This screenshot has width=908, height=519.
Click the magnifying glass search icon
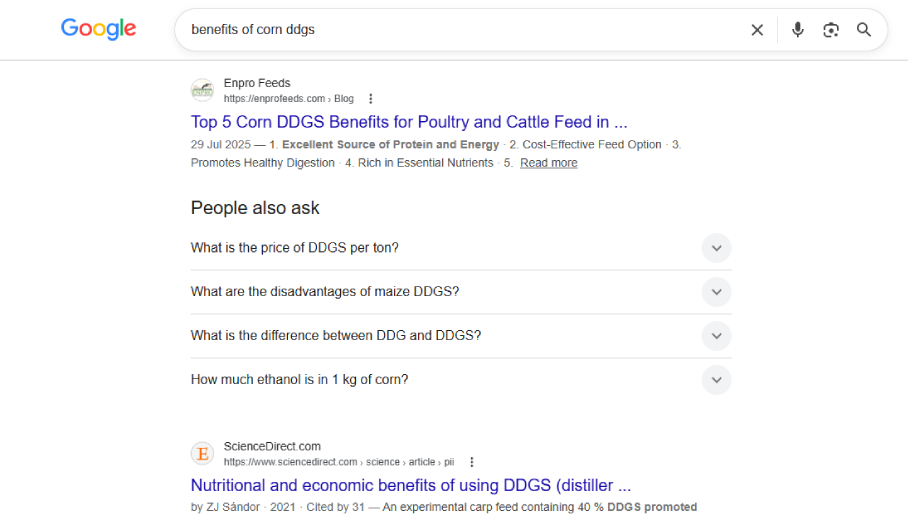coord(863,30)
